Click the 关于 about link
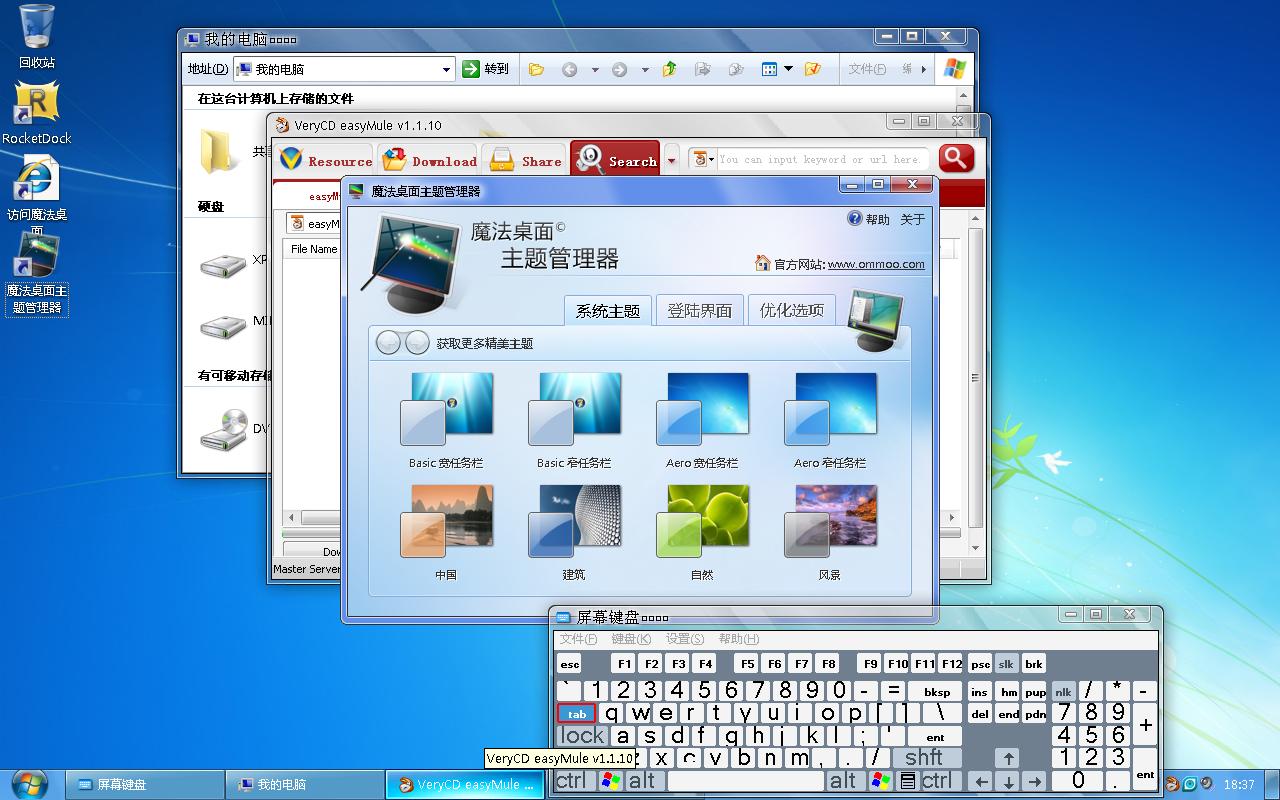1280x800 pixels. (x=913, y=219)
